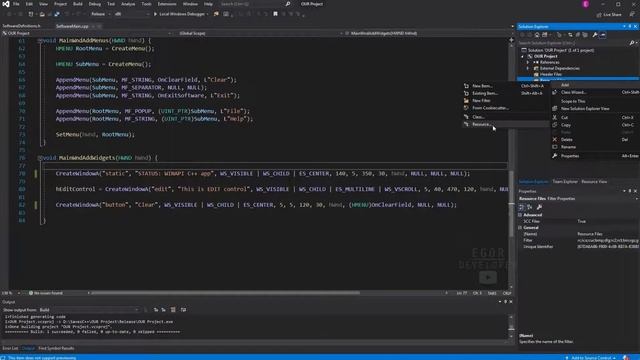This screenshot has width=640, height=360.
Task: Switch to SoftwareDefinitions.h tab
Action: point(22,26)
